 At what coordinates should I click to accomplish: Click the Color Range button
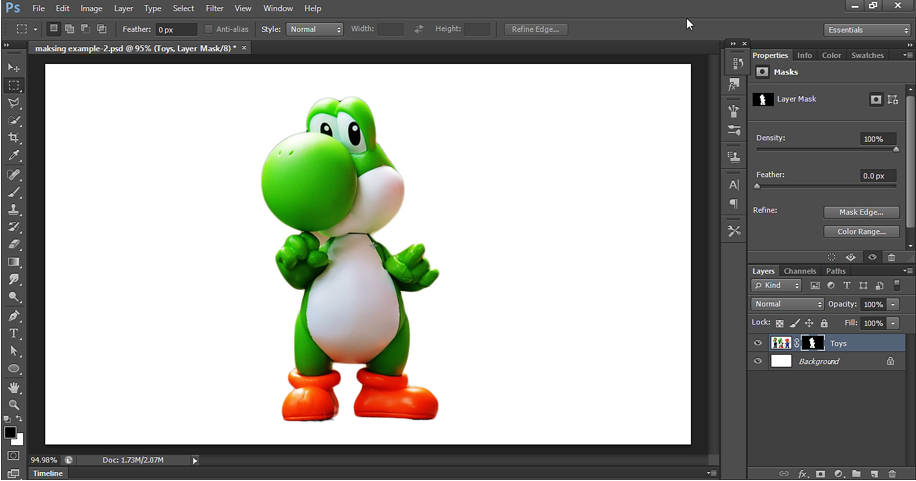pos(861,231)
